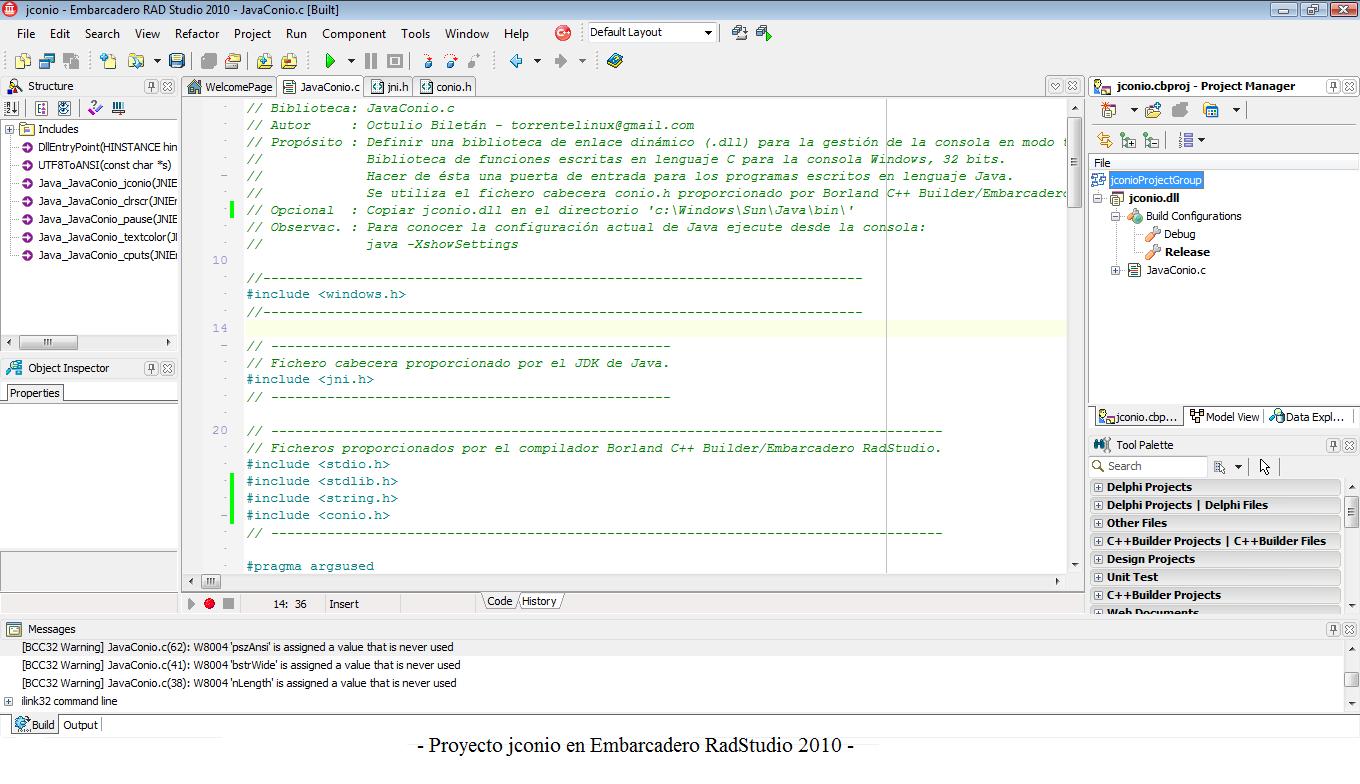Expand the Includes node in Structure
The image size is (1360, 784).
coord(9,129)
